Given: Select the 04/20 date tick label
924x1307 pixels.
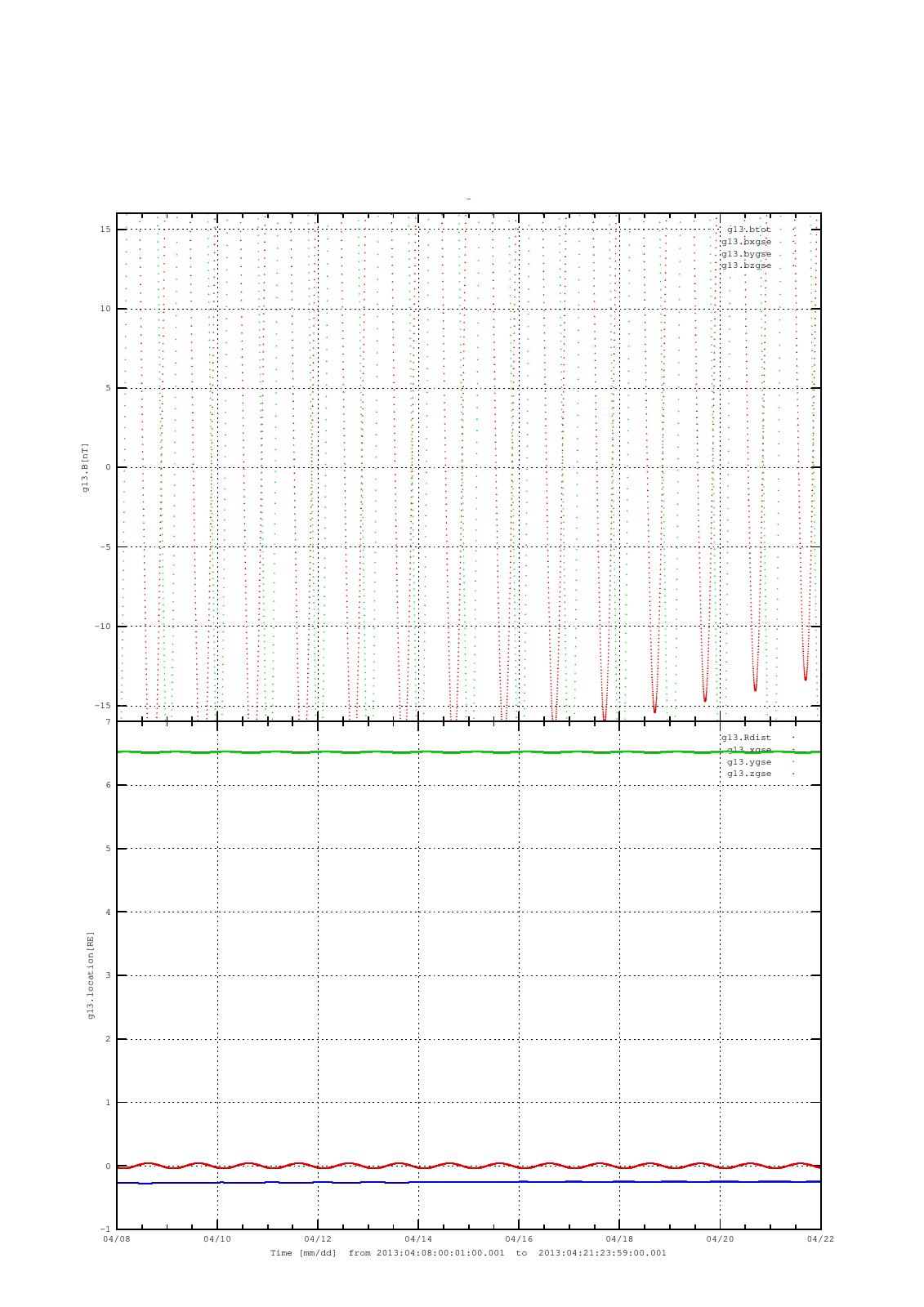Looking at the screenshot, I should 720,1239.
